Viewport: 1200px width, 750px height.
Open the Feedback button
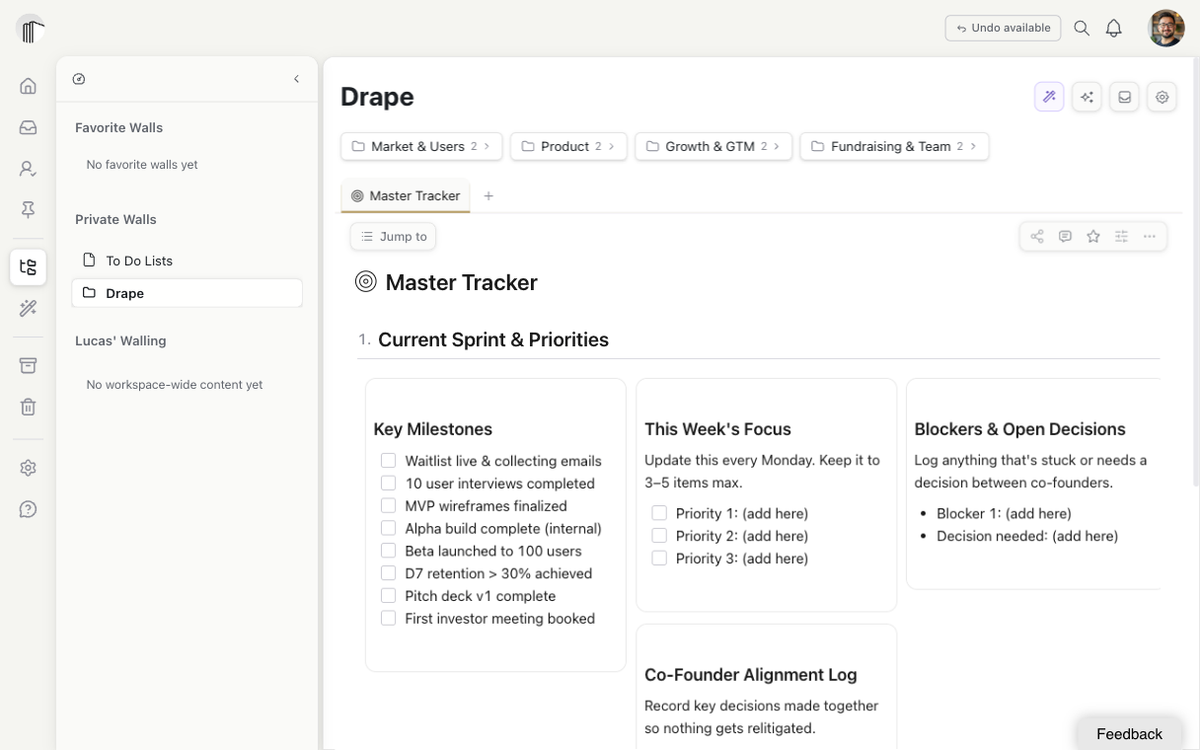pyautogui.click(x=1129, y=734)
